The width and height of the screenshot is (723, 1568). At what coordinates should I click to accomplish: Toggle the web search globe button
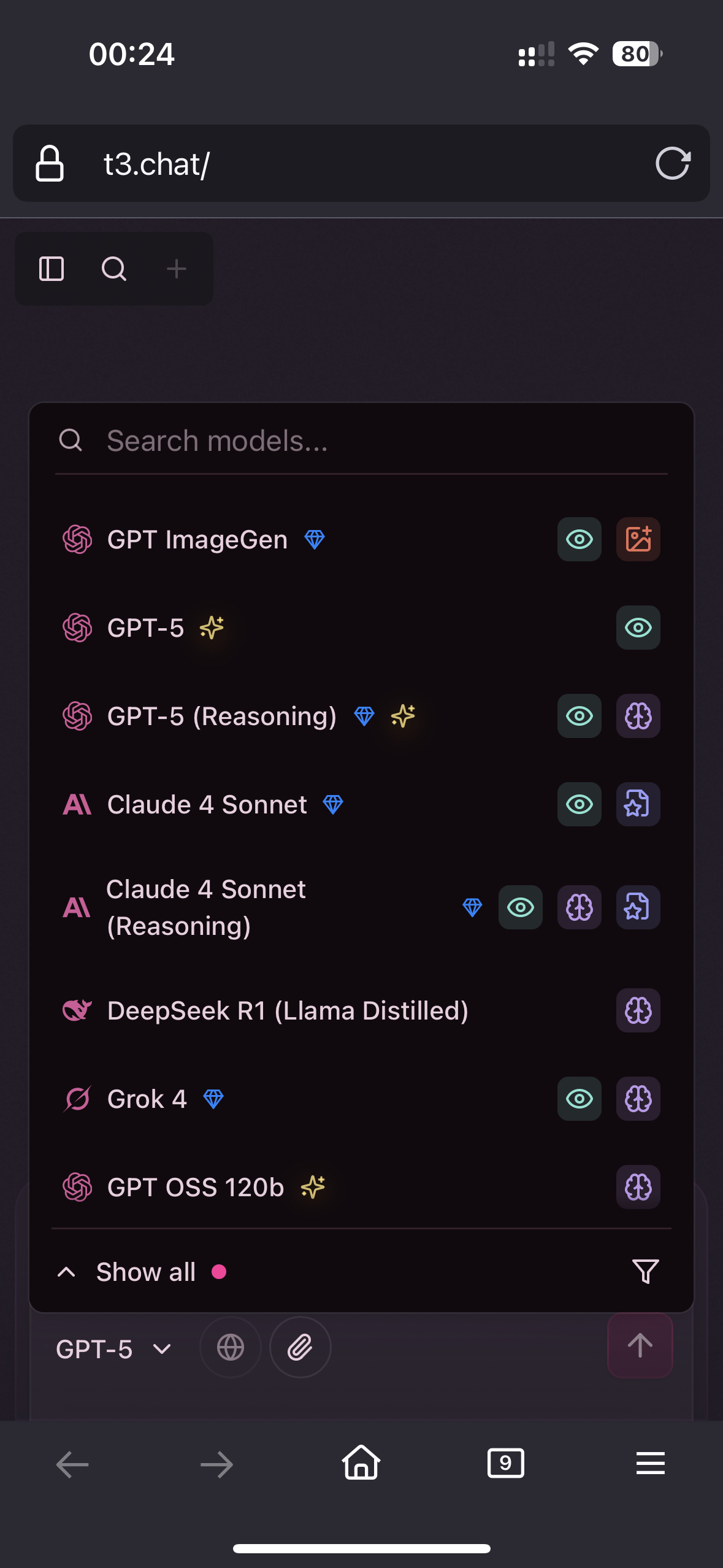[231, 1347]
